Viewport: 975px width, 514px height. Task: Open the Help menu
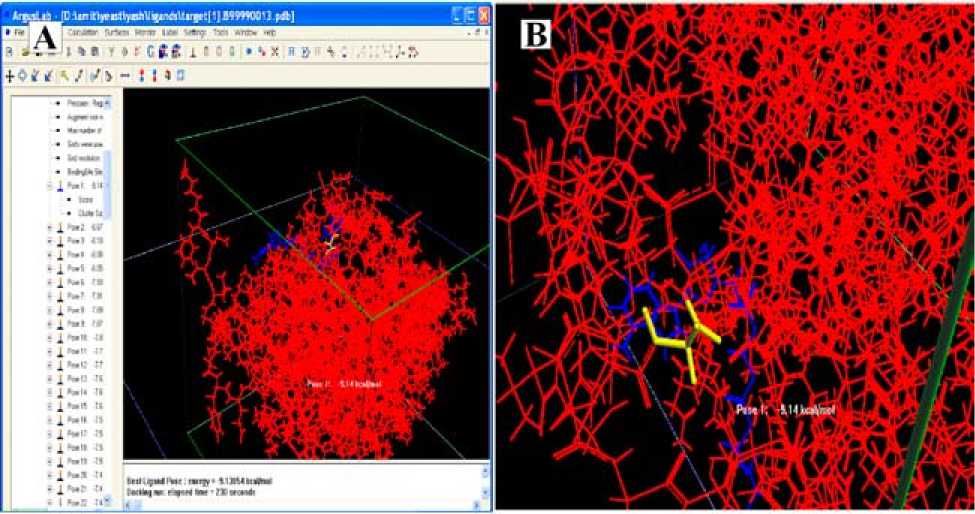[269, 32]
